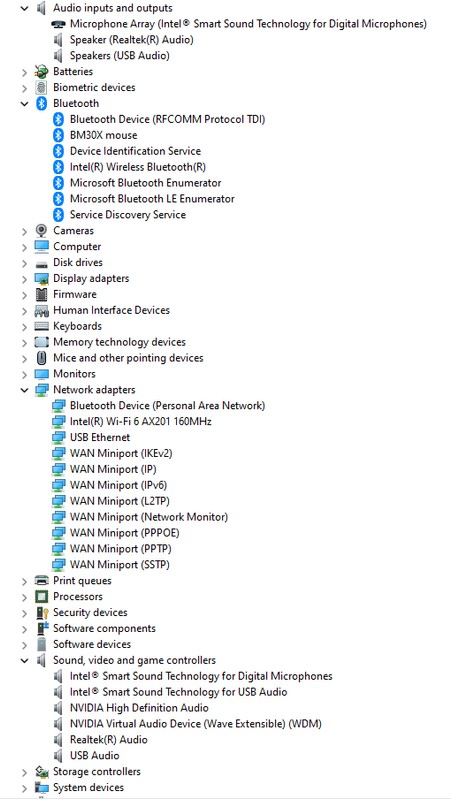Select WAN Miniport (IPv6) adapter
451x799 pixels.
click(x=118, y=486)
